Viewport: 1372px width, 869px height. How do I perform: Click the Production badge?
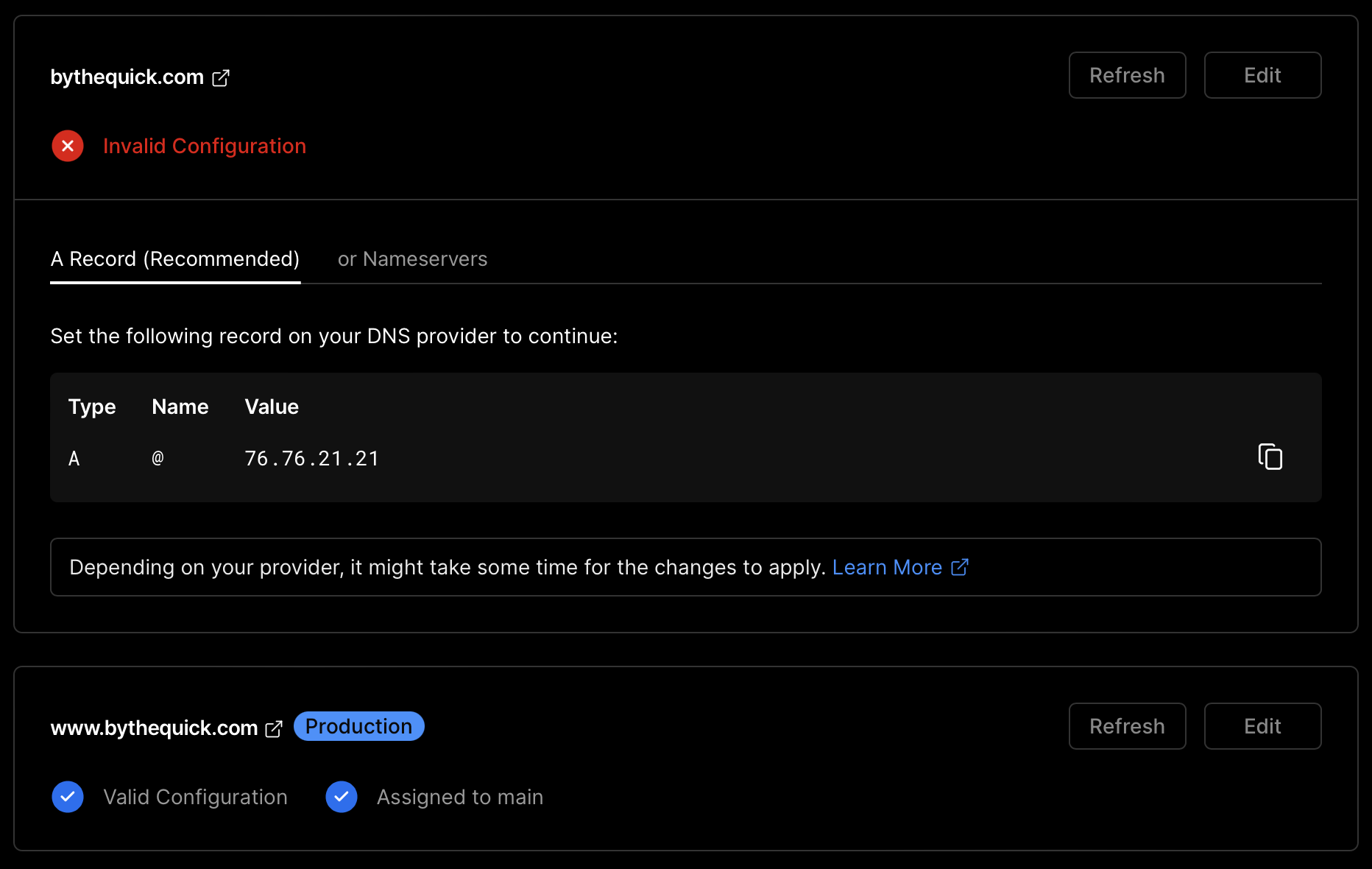click(x=359, y=726)
